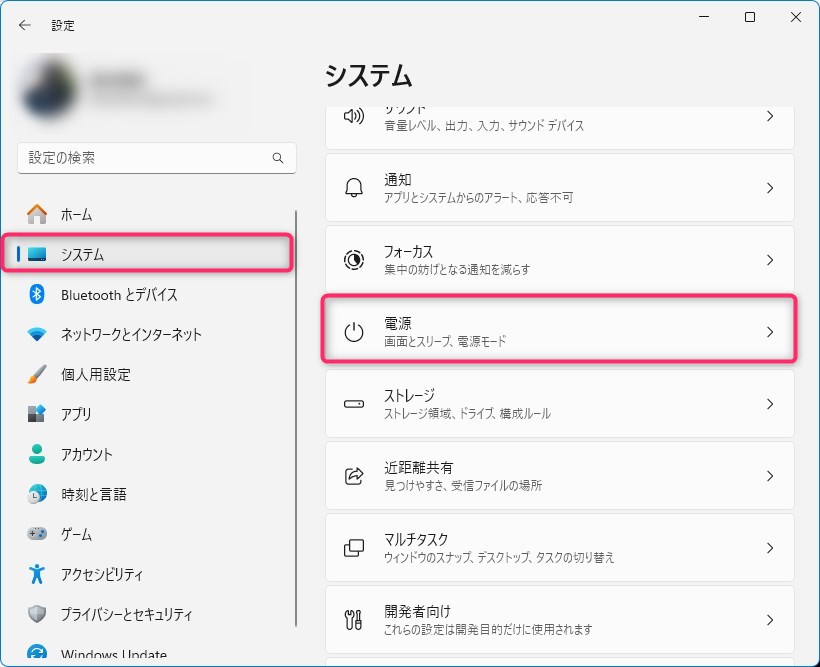This screenshot has height=667, width=820.
Task: Click the プライバシーとセキュリティ shield icon
Action: point(37,614)
